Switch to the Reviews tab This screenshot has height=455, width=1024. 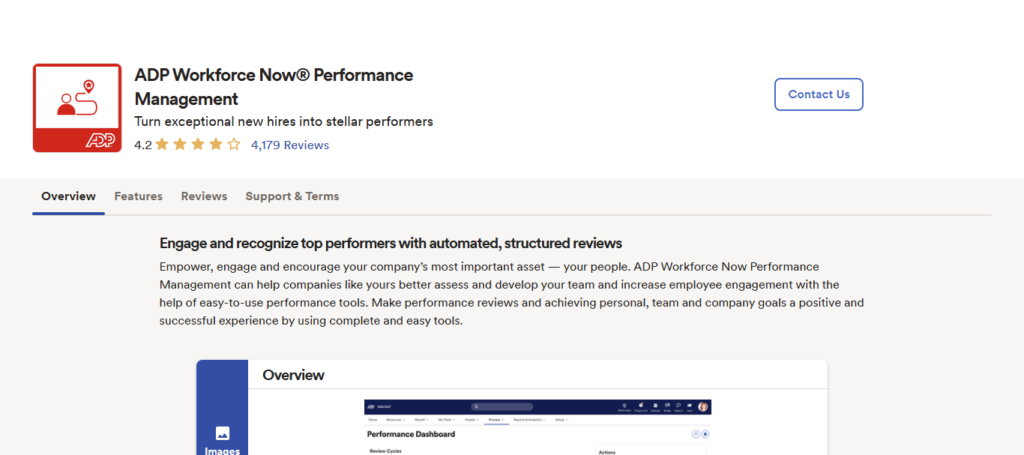(204, 196)
